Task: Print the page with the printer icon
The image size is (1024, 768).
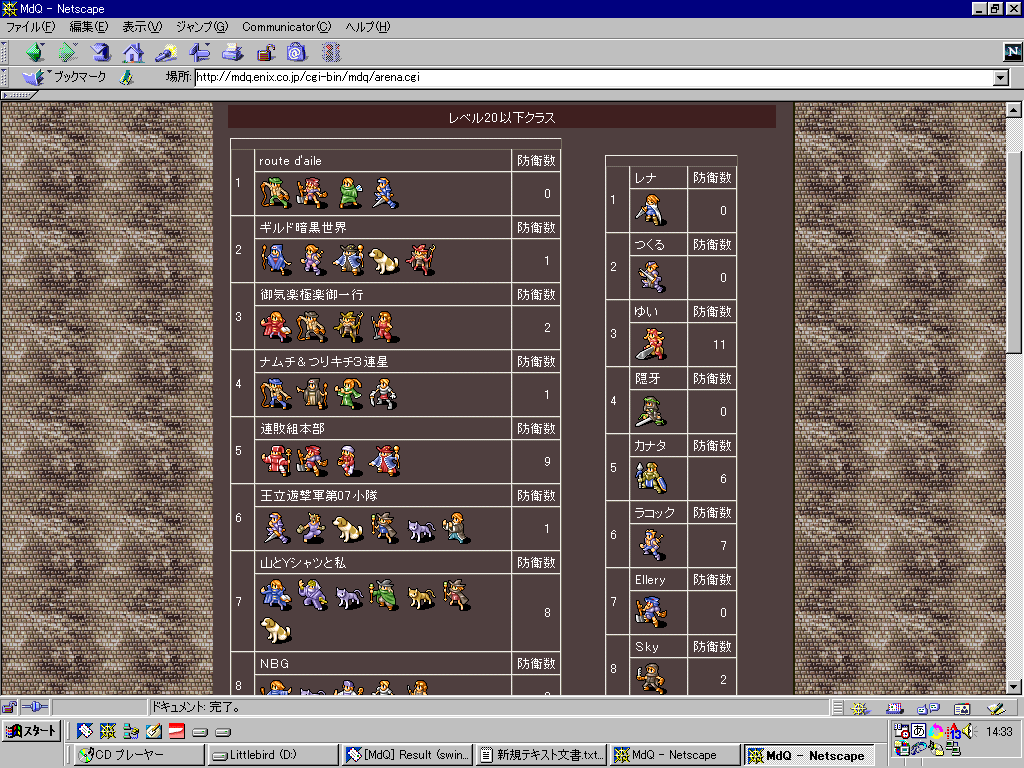Action: [x=232, y=52]
